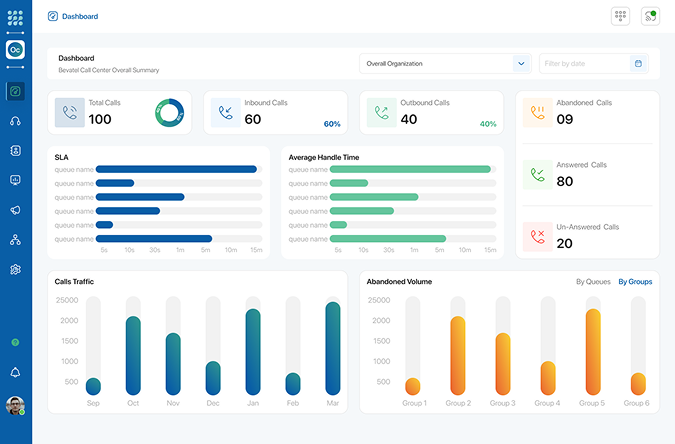Click the Inbound Calls card
Image resolution: width=675 pixels, height=444 pixels.
coord(276,113)
